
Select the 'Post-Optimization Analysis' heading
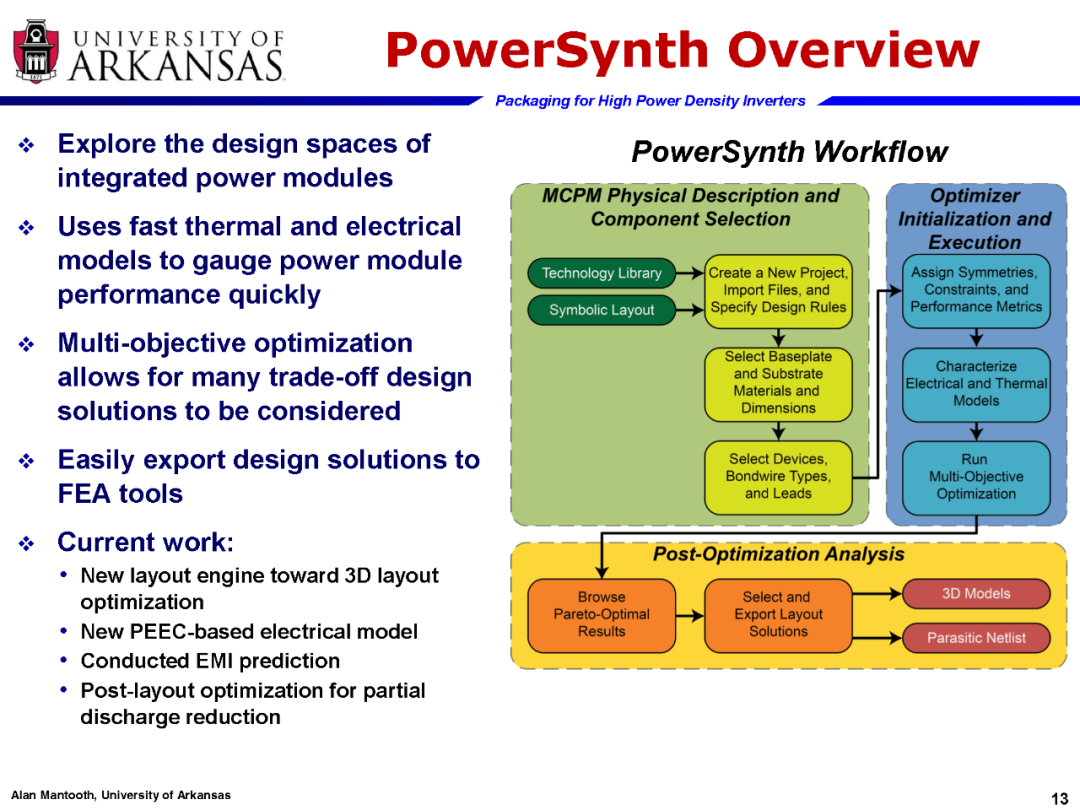point(778,554)
